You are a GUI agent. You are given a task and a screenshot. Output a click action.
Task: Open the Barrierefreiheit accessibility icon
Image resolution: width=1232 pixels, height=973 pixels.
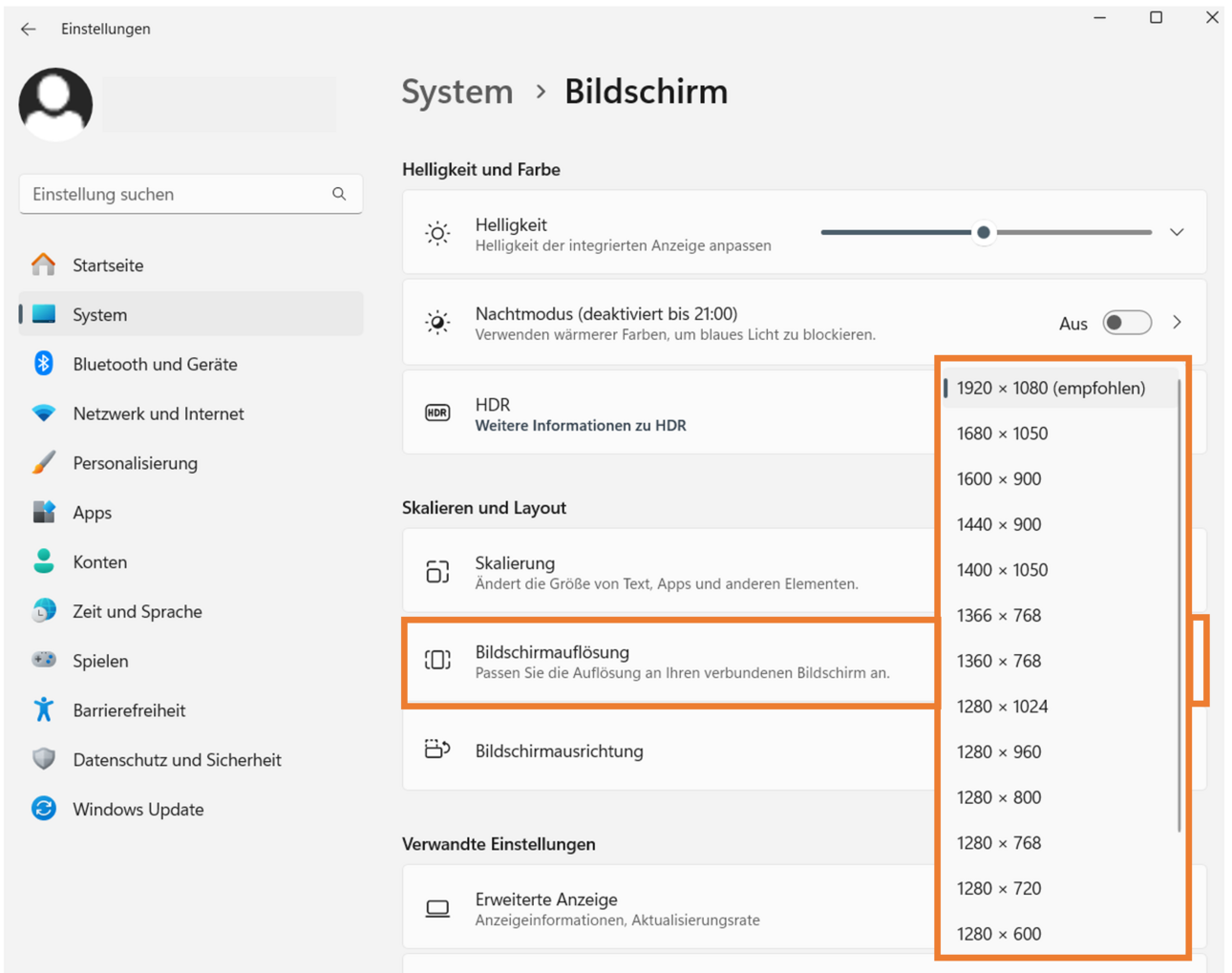click(x=43, y=709)
